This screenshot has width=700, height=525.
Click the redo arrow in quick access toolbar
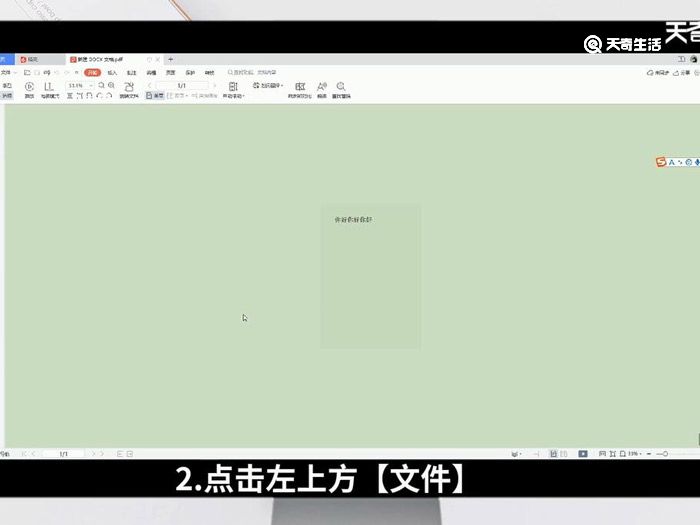(67, 72)
